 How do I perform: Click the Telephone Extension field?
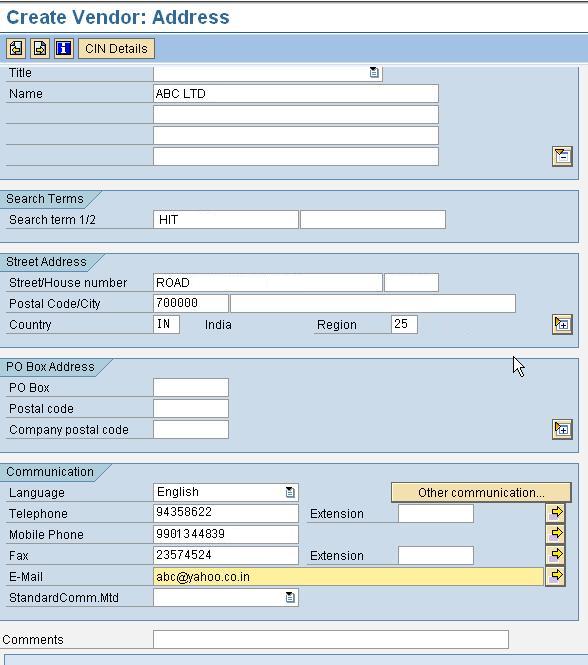point(436,513)
